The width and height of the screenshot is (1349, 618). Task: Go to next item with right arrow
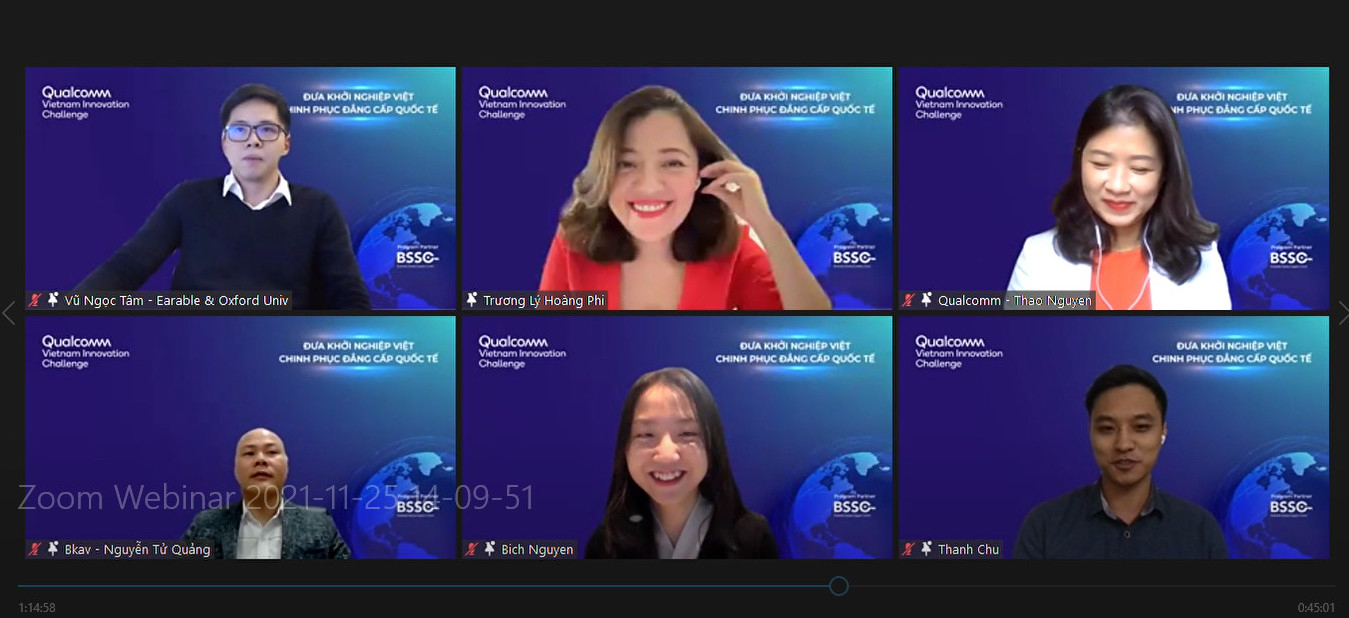[x=1342, y=313]
